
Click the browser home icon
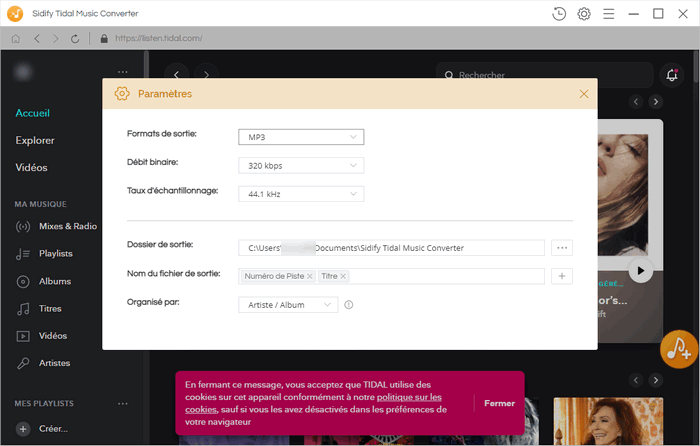coord(15,38)
